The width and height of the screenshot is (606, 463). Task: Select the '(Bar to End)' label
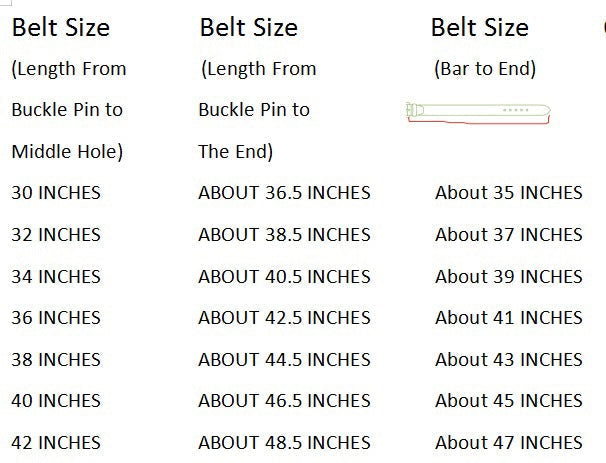[485, 69]
